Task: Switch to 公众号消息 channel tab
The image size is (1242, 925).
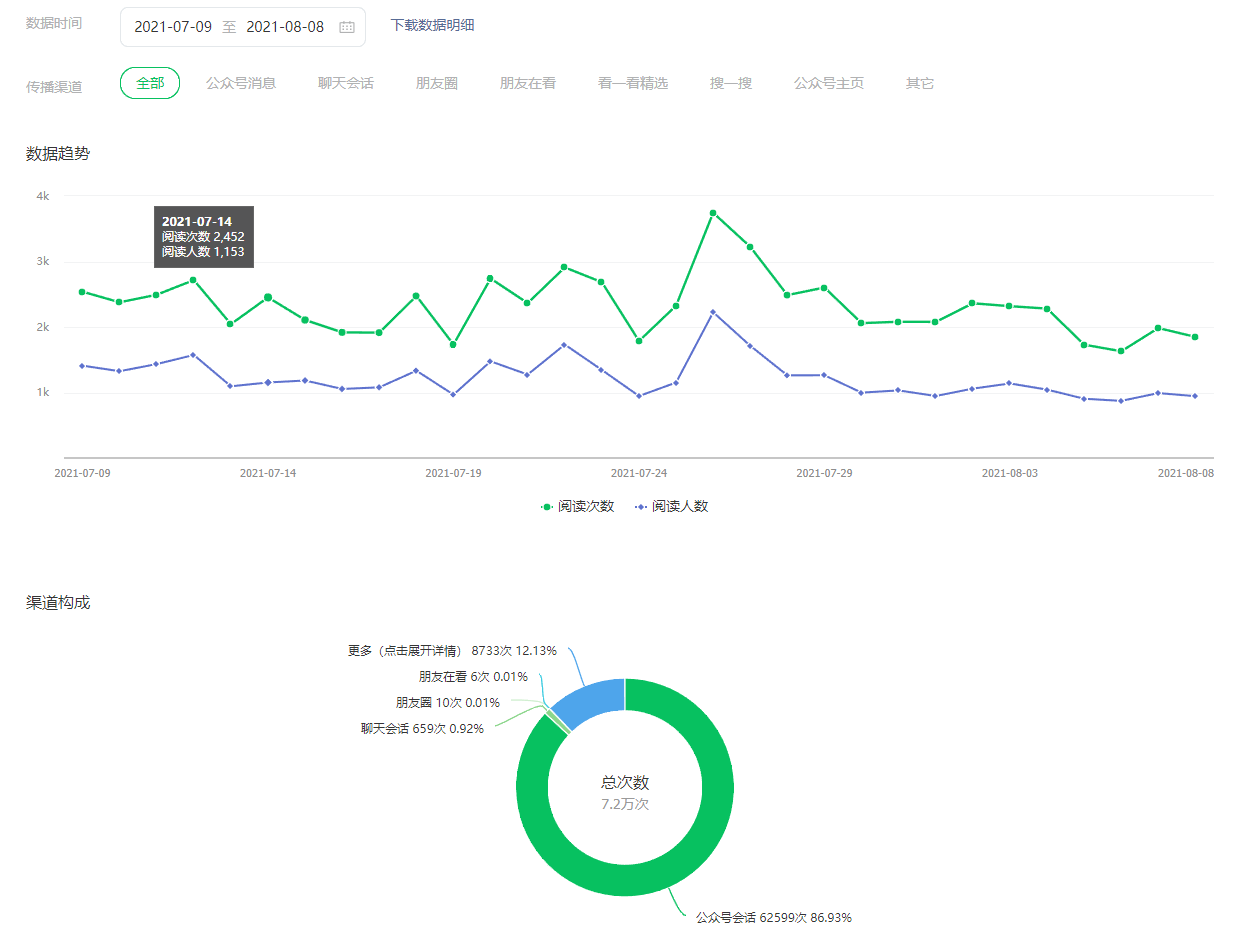Action: [241, 84]
